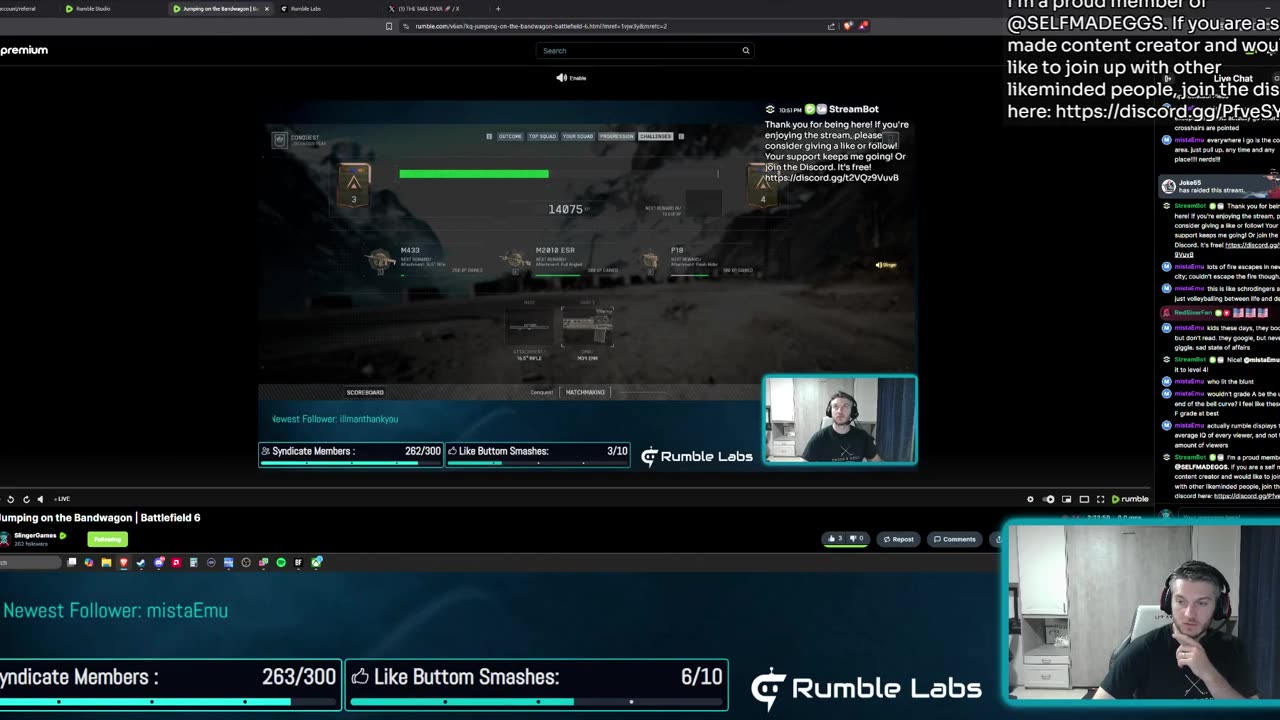Click the Outcome tab in game results
Viewport: 1280px width, 720px height.
(510, 136)
